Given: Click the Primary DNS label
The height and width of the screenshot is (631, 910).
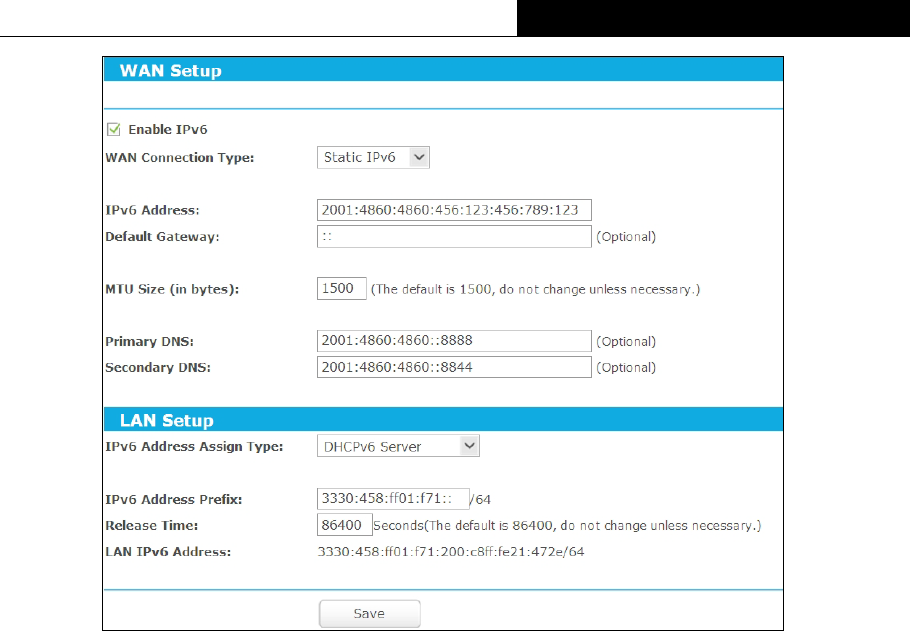Looking at the screenshot, I should [x=150, y=341].
